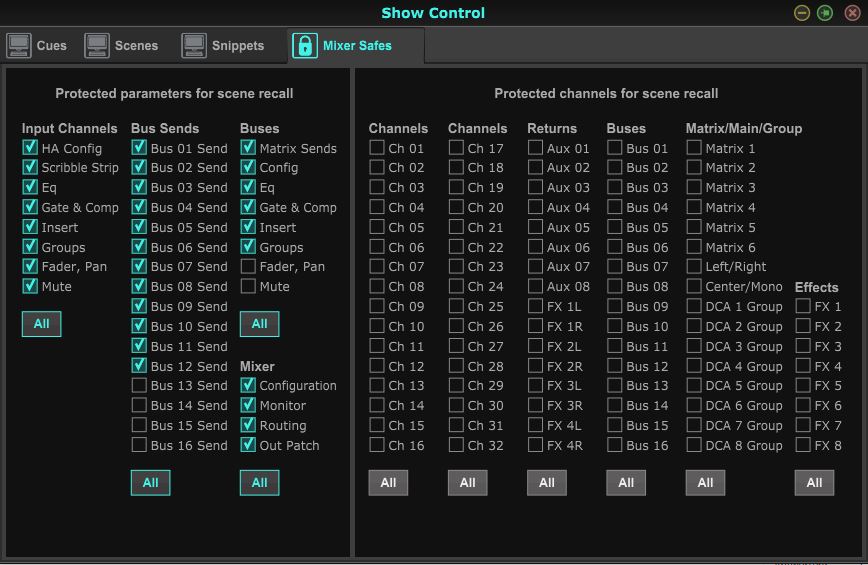Screen dimensions: 868x565
Task: Select All protected channel Buses
Action: 626,483
